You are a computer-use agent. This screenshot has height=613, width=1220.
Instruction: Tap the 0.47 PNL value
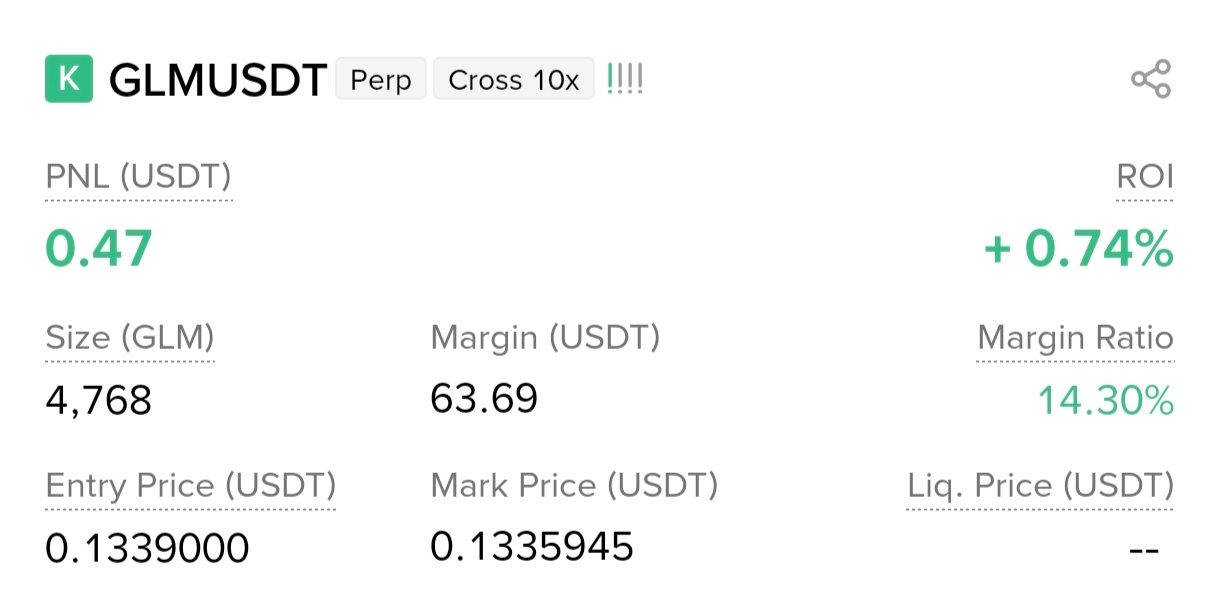[99, 249]
